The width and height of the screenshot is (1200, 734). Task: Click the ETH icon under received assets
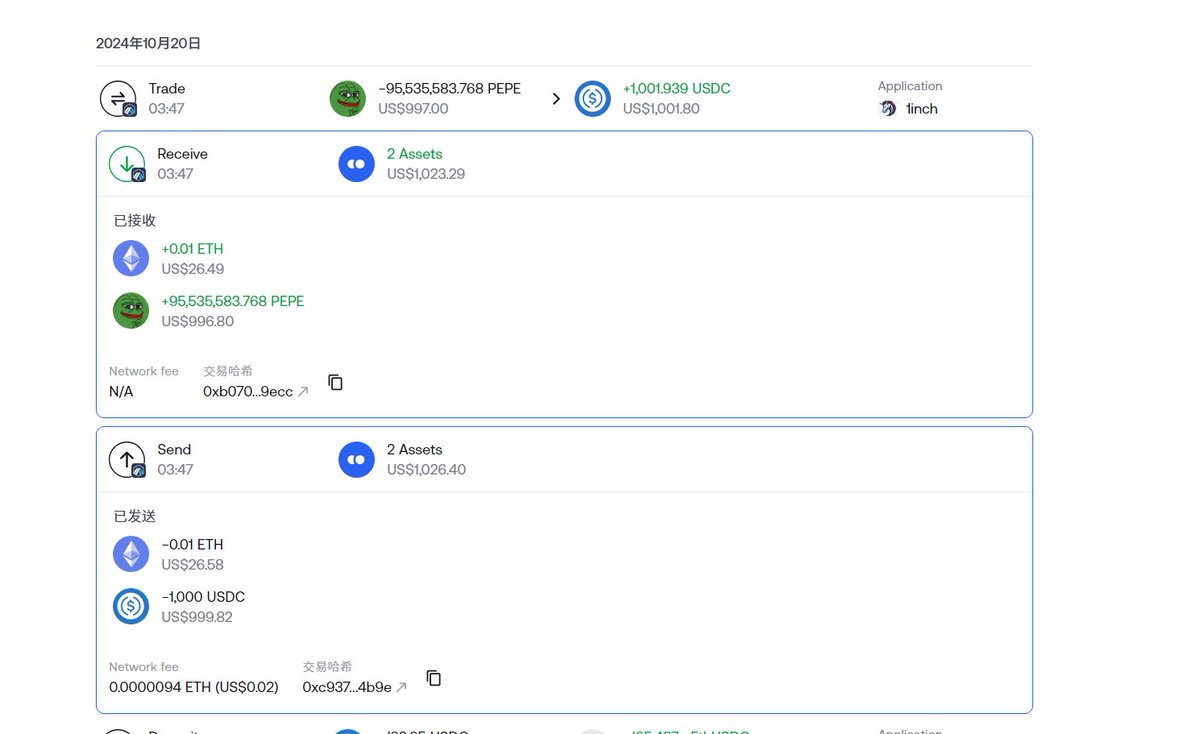click(131, 258)
